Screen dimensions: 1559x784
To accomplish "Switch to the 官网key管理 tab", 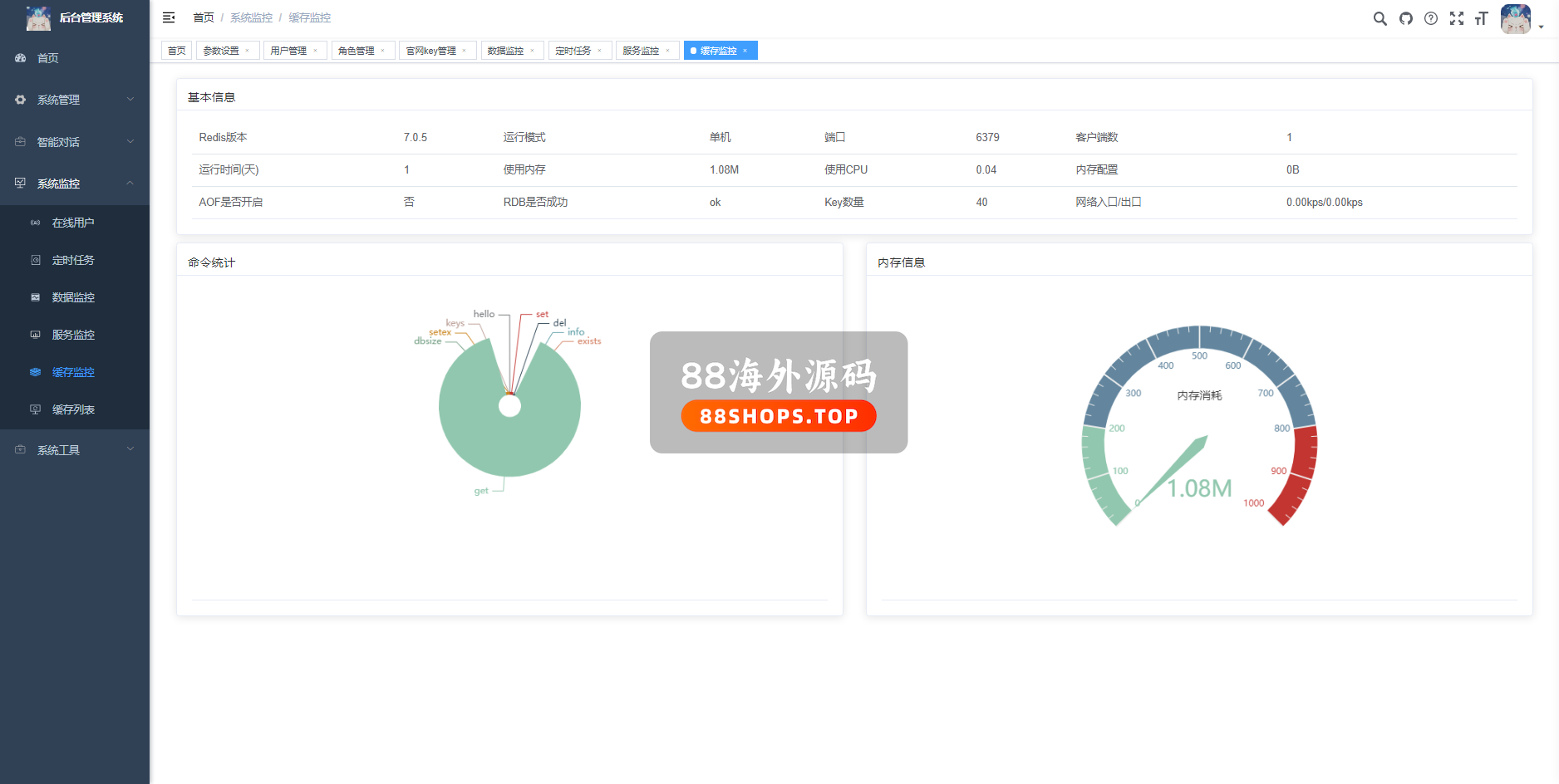I will pos(430,51).
